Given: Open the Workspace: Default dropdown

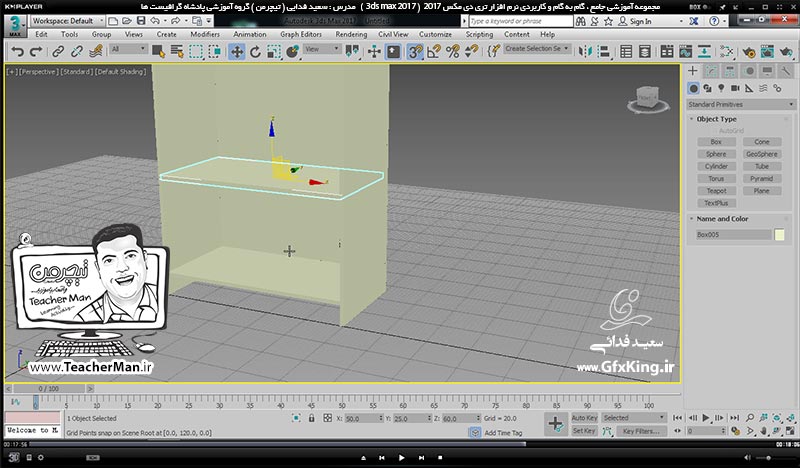Looking at the screenshot, I should 67,21.
